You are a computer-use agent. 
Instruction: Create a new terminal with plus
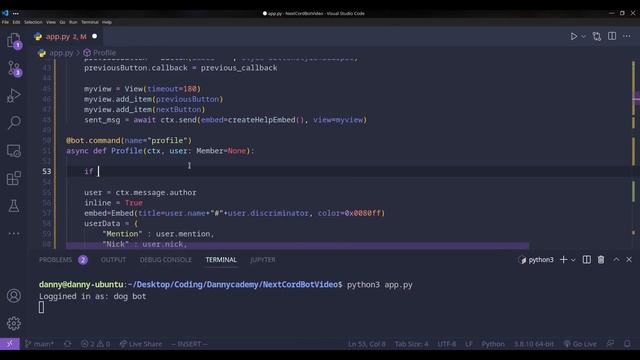tap(564, 260)
